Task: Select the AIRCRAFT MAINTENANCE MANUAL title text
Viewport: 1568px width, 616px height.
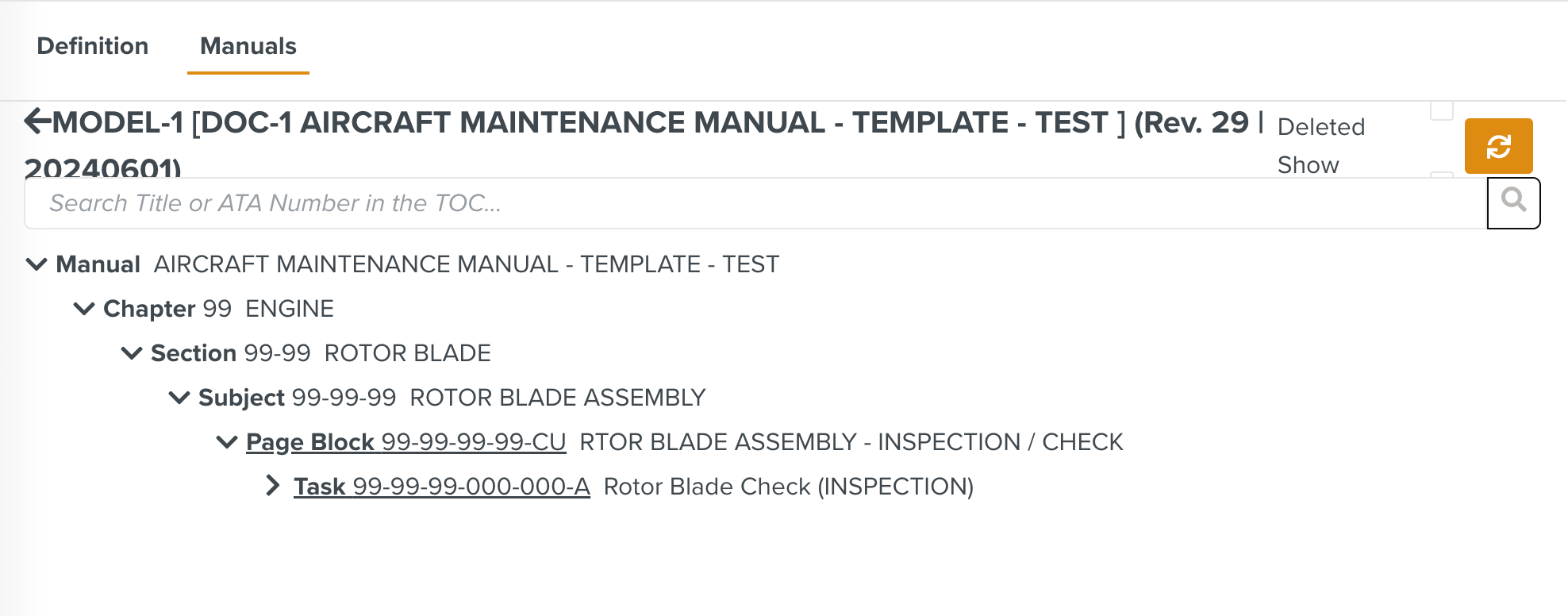Action: click(x=467, y=264)
